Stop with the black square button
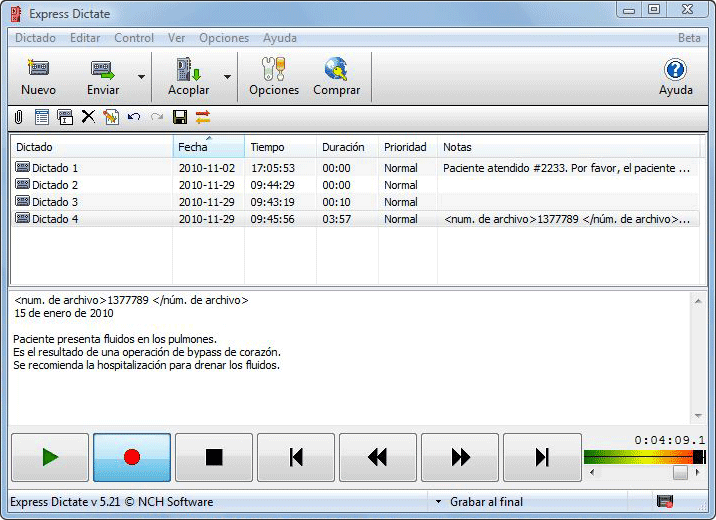 [x=214, y=457]
